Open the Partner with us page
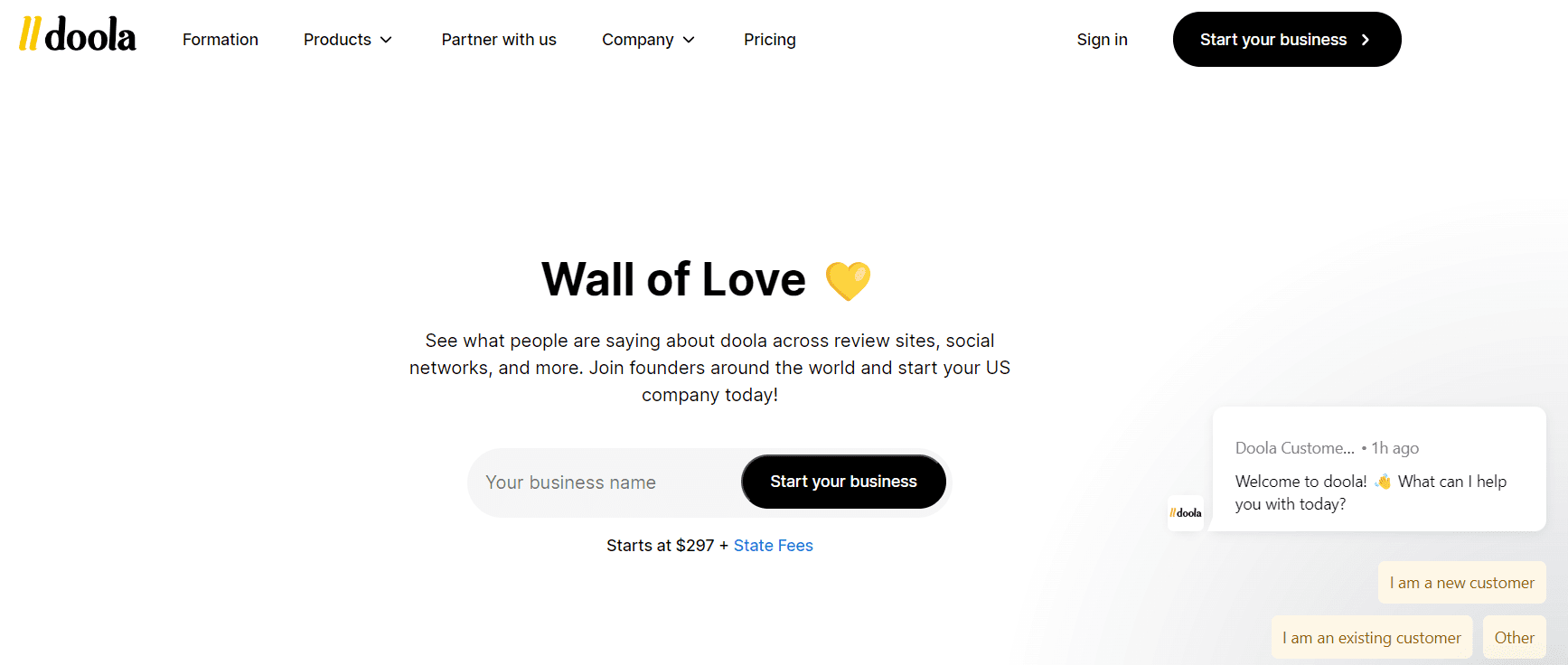 pos(498,39)
